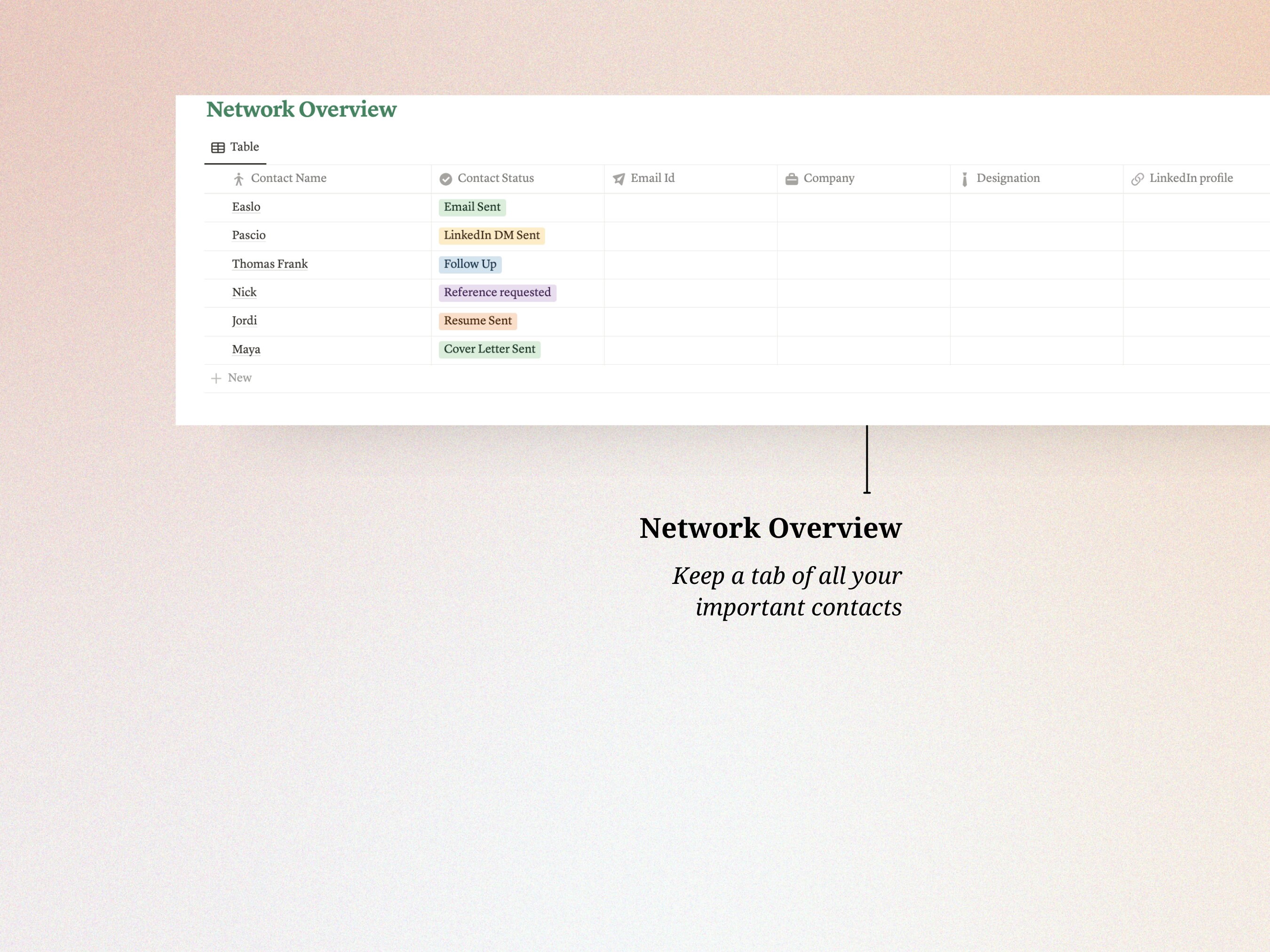The image size is (1270, 952).
Task: Select the Email Sent status tag
Action: pyautogui.click(x=472, y=207)
